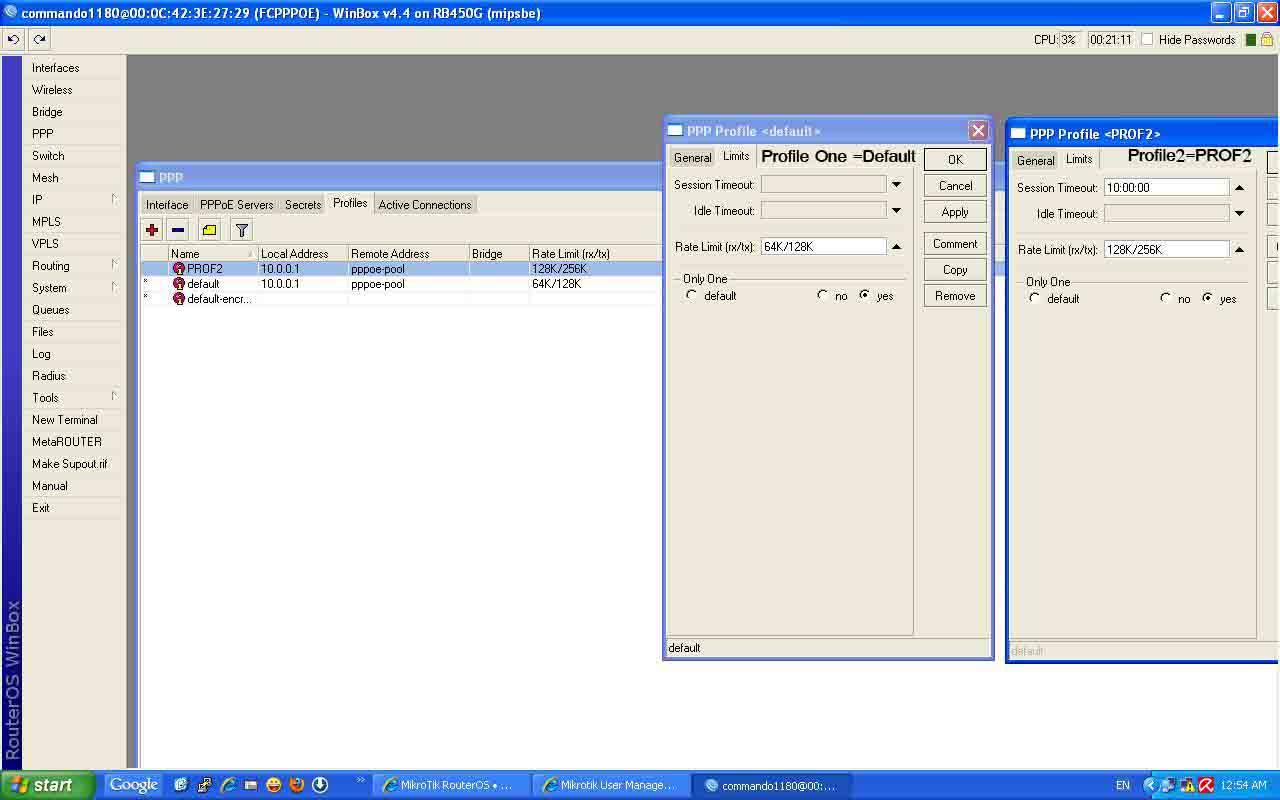Select Only One 'no' in default profile
Viewport: 1280px width, 800px height.
click(x=823, y=295)
